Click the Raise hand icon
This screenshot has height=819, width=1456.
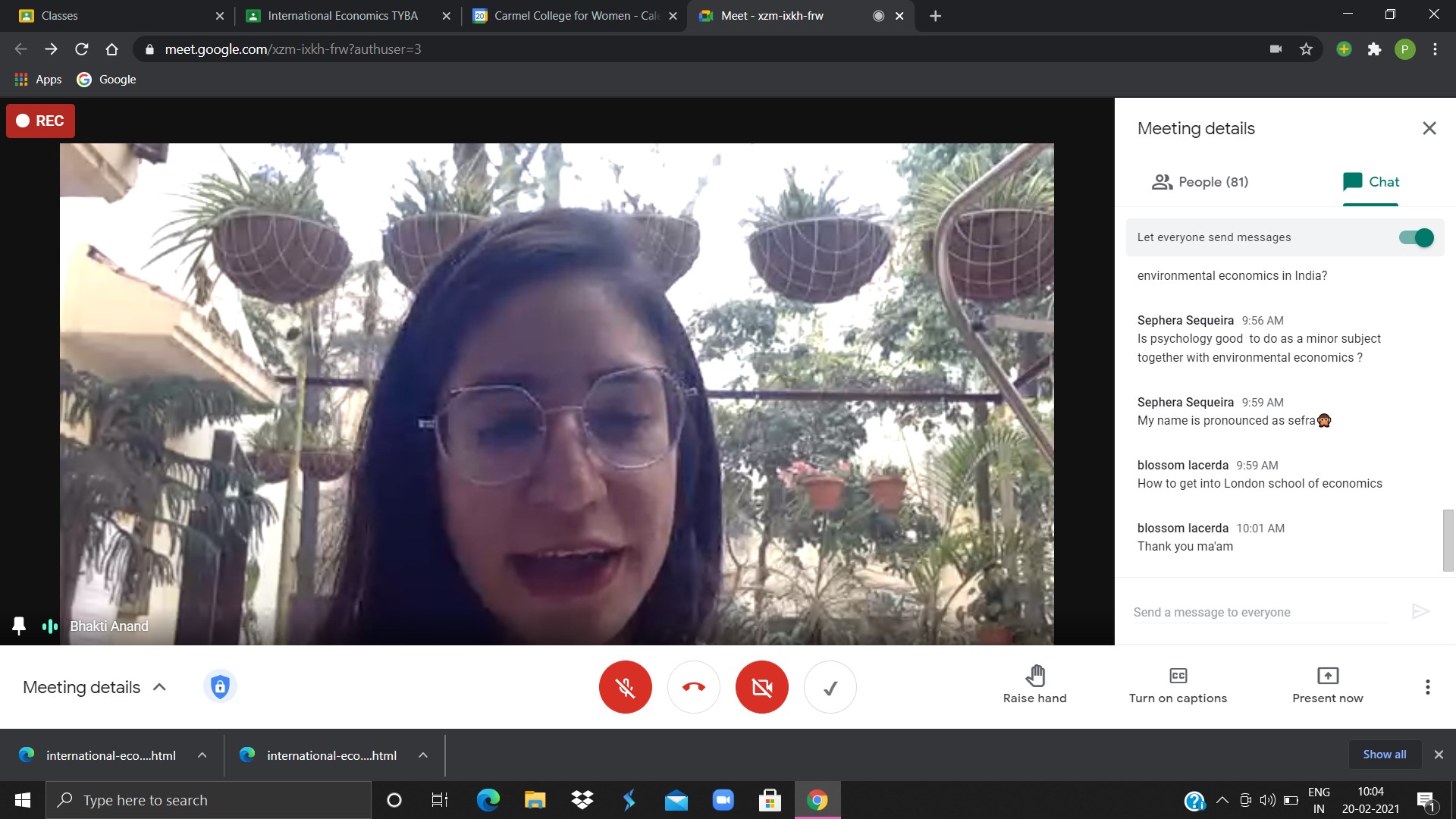click(1034, 676)
